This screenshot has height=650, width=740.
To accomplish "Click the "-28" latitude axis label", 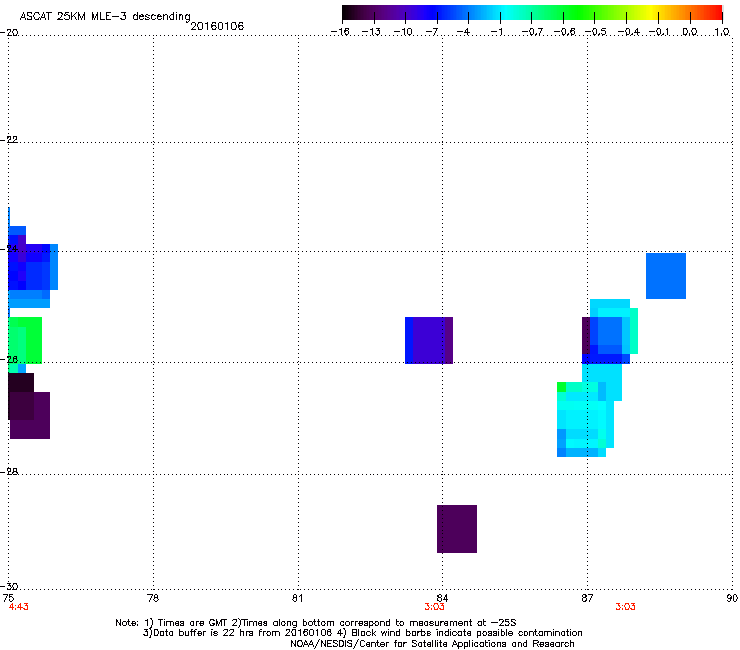I will [9, 472].
